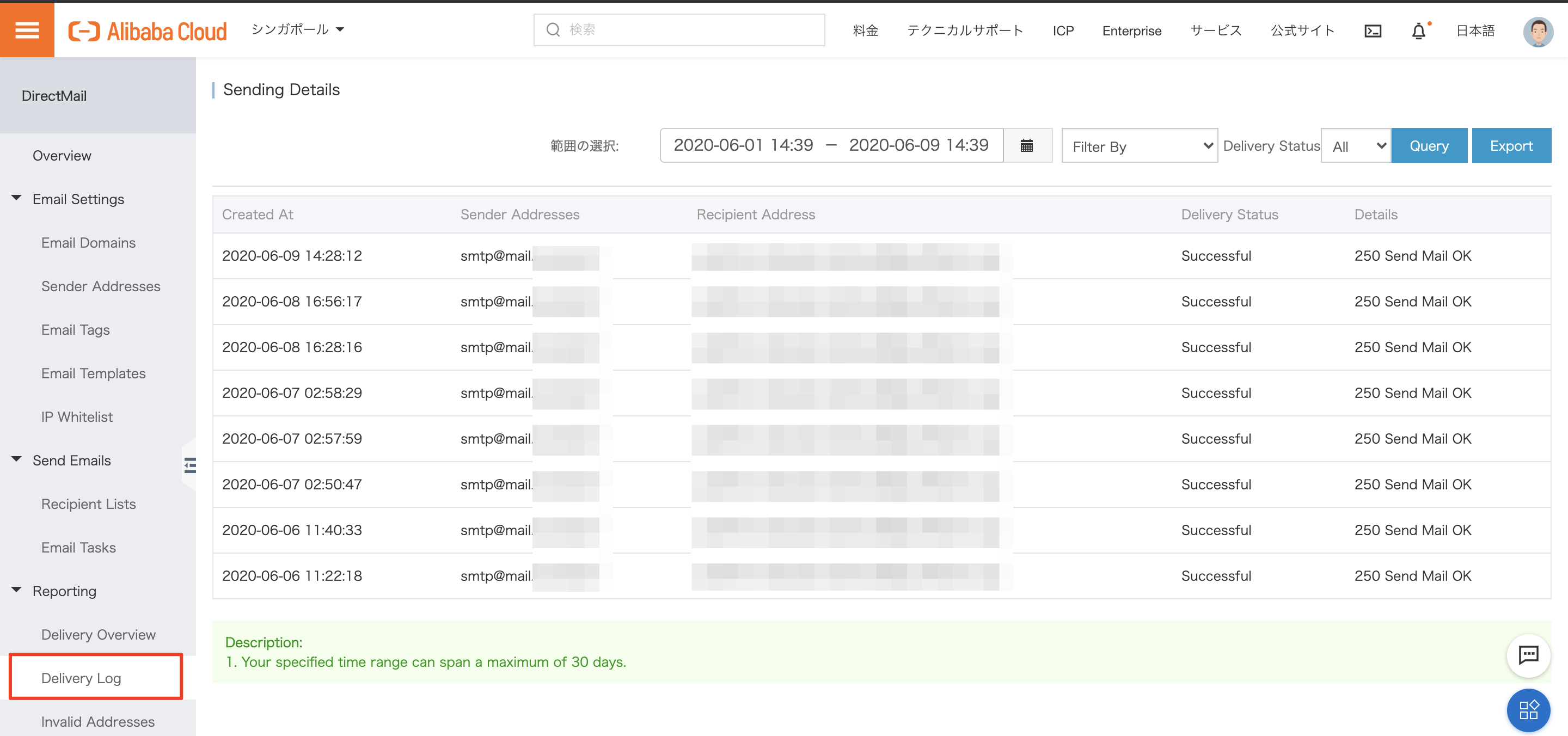Click the Alibaba Cloud logo
This screenshot has height=736, width=1568.
[x=148, y=30]
